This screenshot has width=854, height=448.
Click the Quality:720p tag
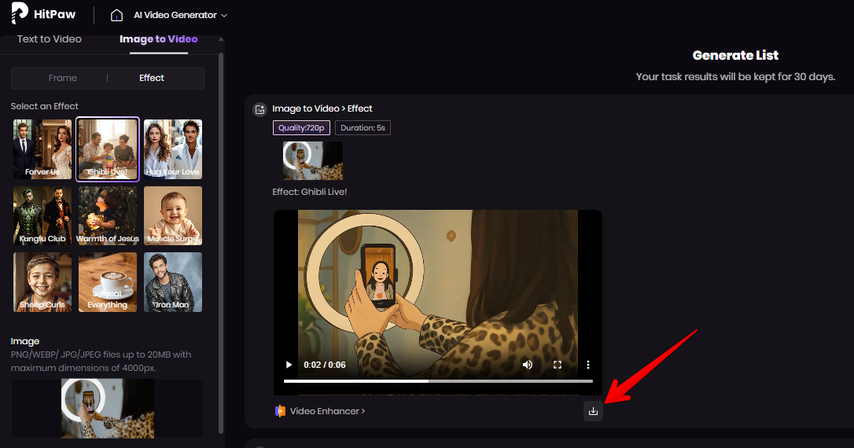click(x=301, y=128)
